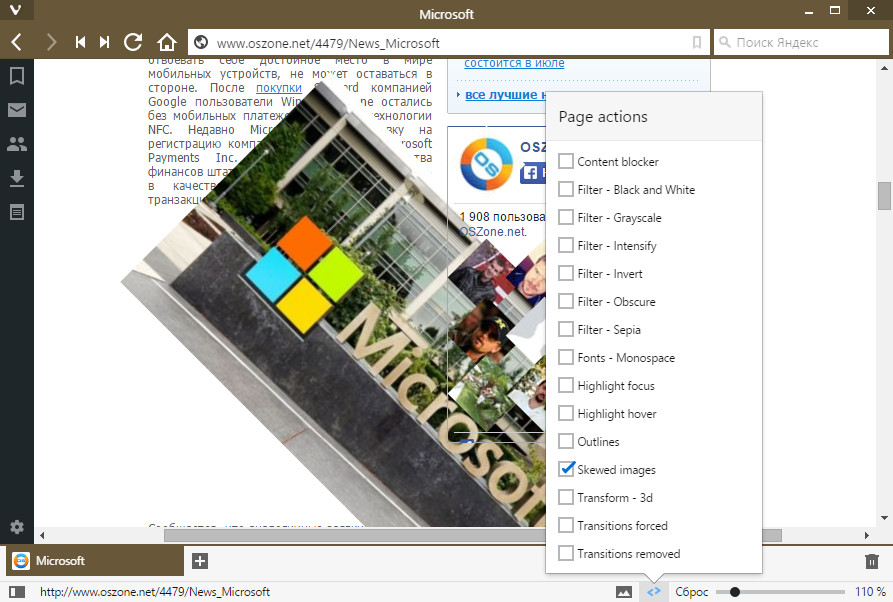Click the OSZone round logo in widget

(486, 164)
